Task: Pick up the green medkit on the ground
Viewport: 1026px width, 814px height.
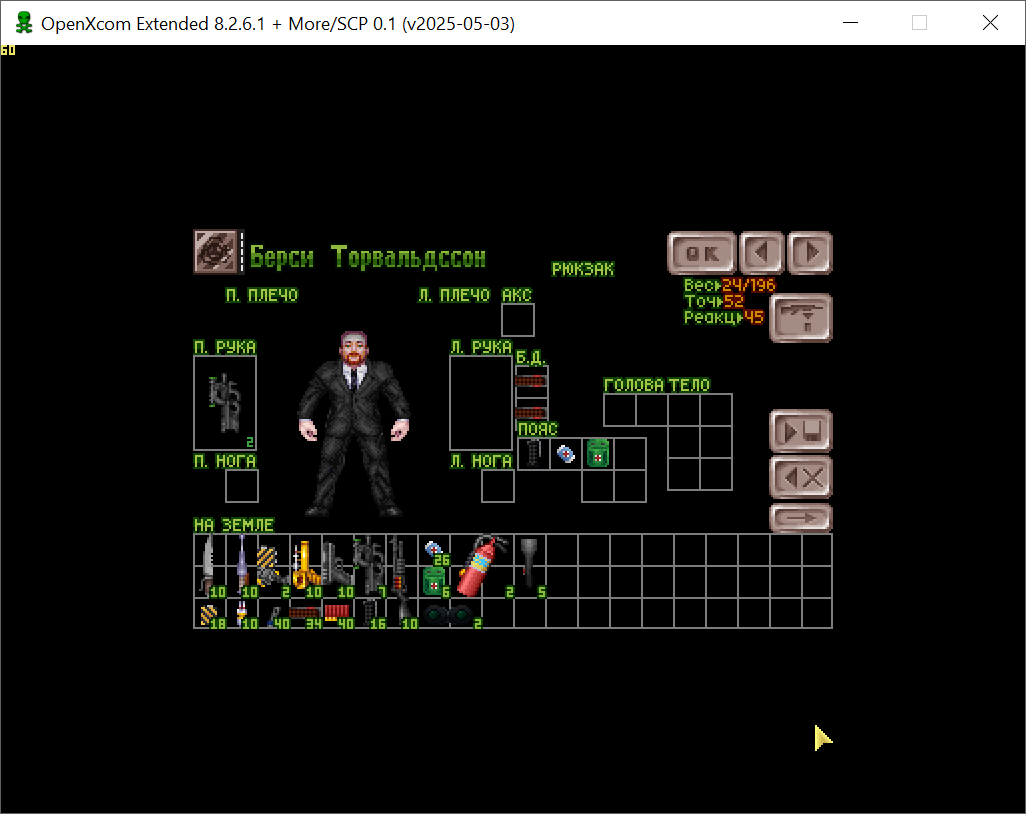Action: point(433,582)
